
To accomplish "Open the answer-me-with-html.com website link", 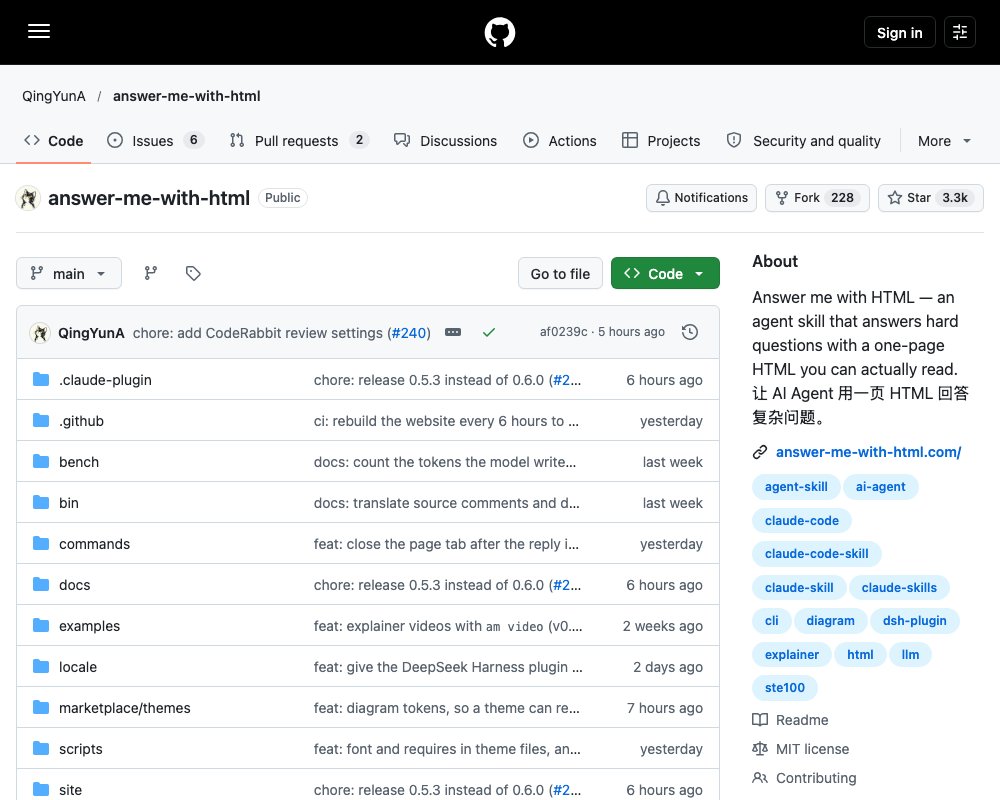I will (868, 452).
